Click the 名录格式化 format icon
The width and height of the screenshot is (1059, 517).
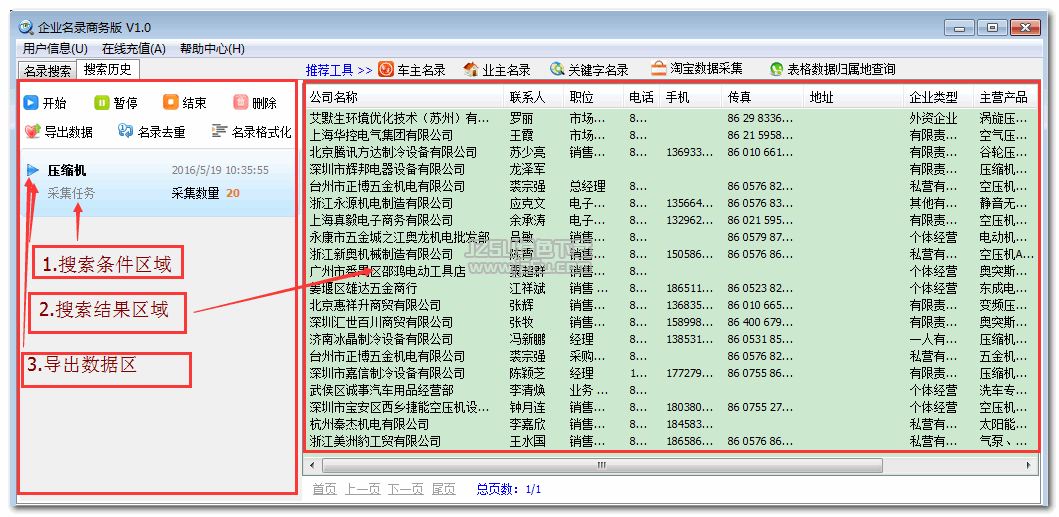click(218, 132)
